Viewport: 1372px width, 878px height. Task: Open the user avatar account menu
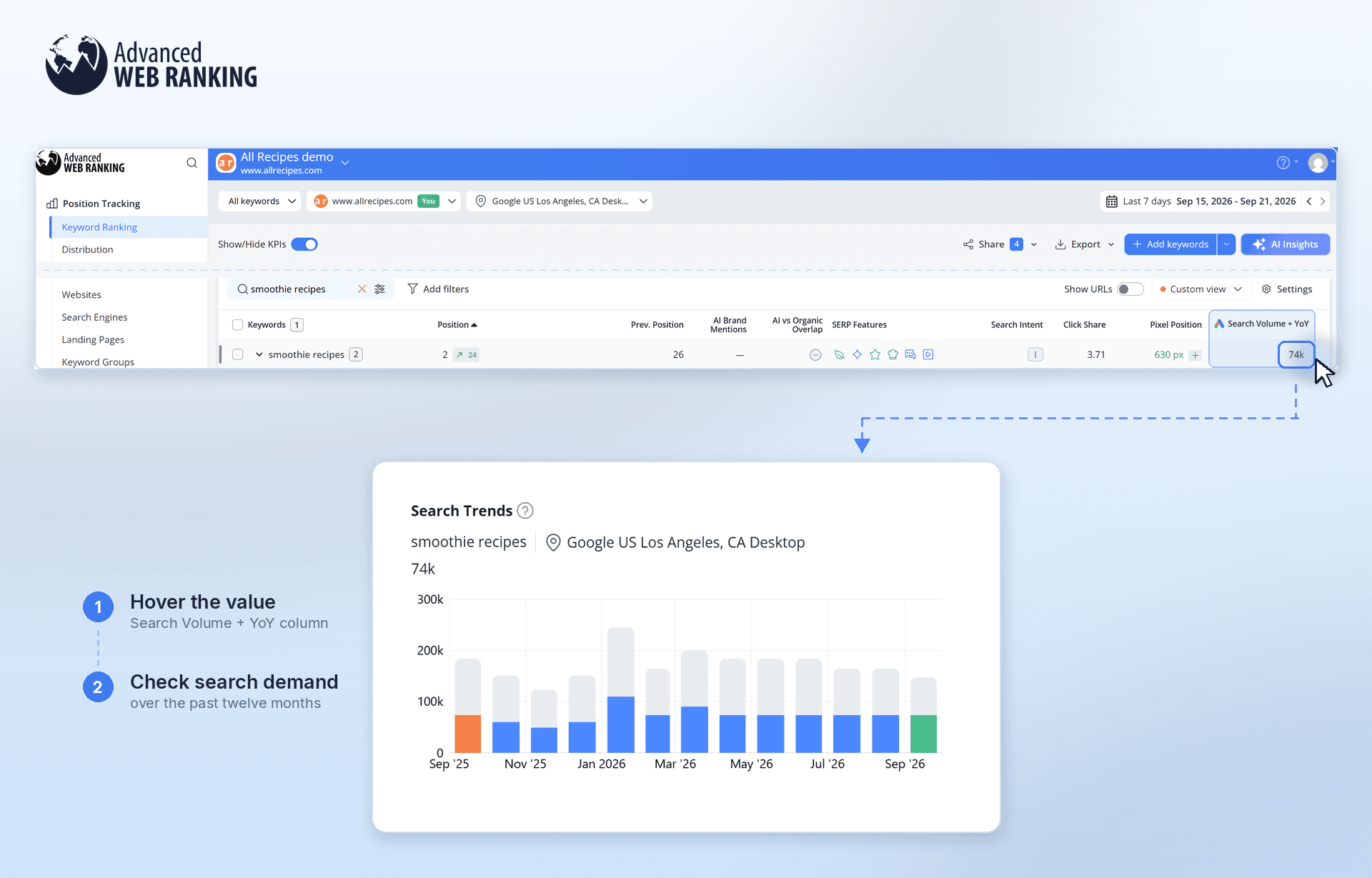pyautogui.click(x=1318, y=163)
